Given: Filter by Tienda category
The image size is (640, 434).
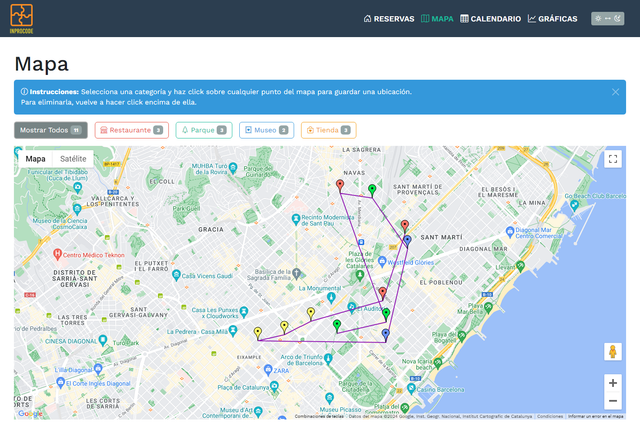Looking at the screenshot, I should click(x=329, y=130).
